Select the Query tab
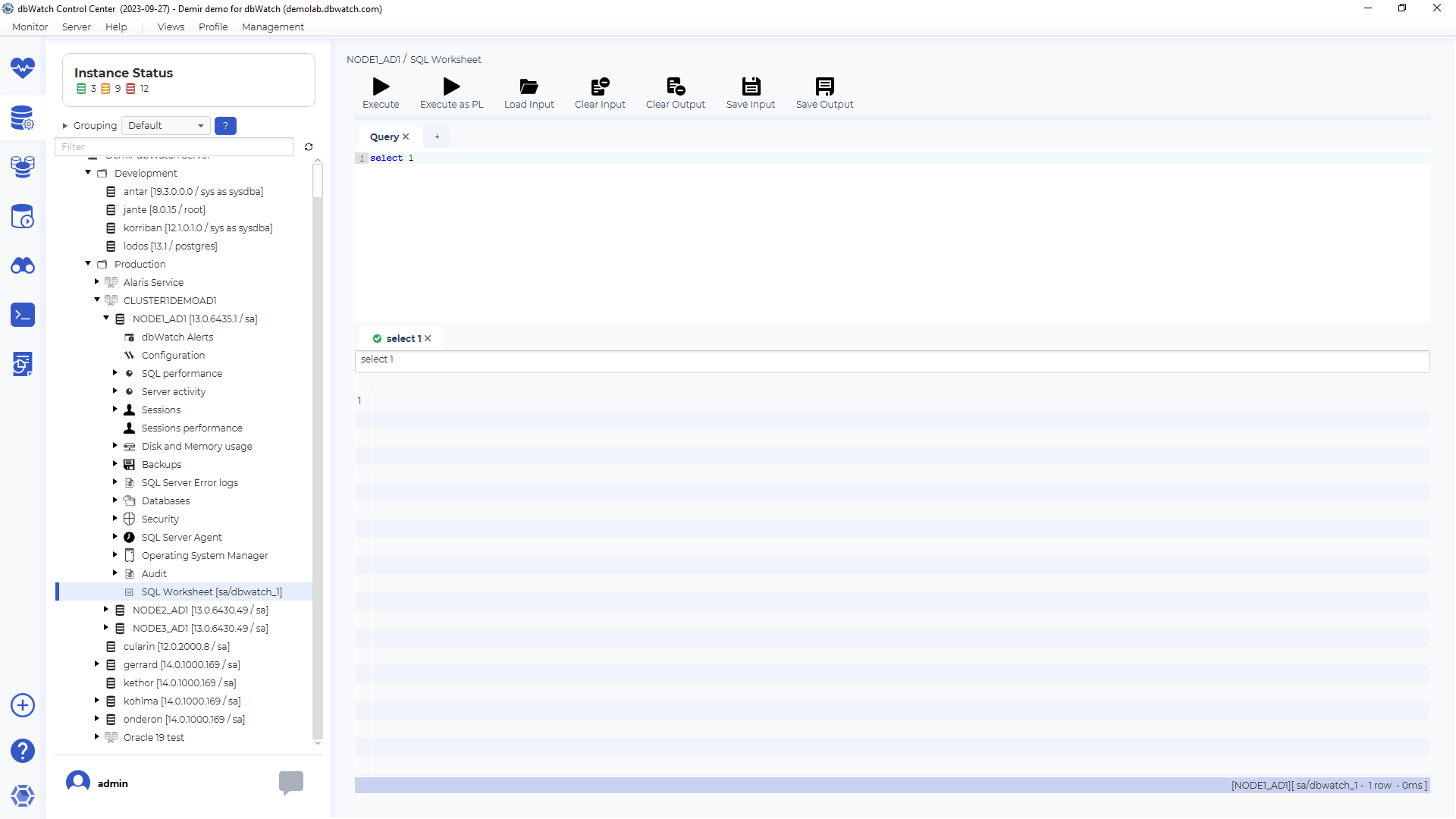 (384, 136)
